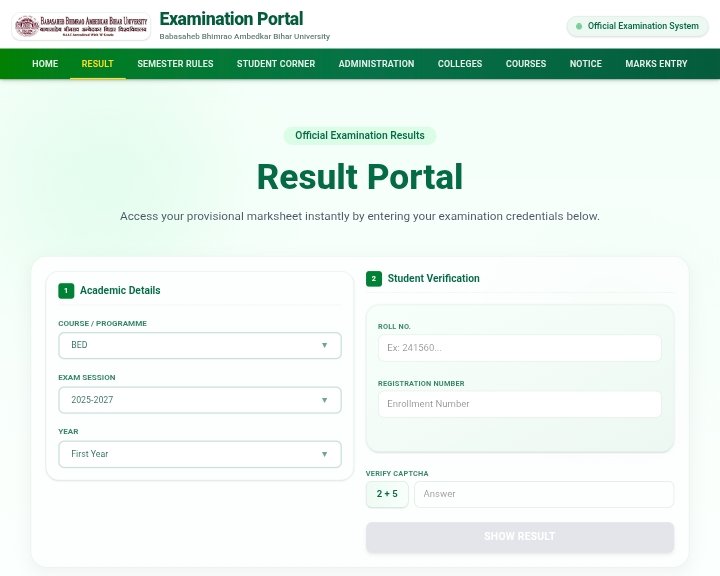Click the Official Examination Results pill label

[x=360, y=136]
